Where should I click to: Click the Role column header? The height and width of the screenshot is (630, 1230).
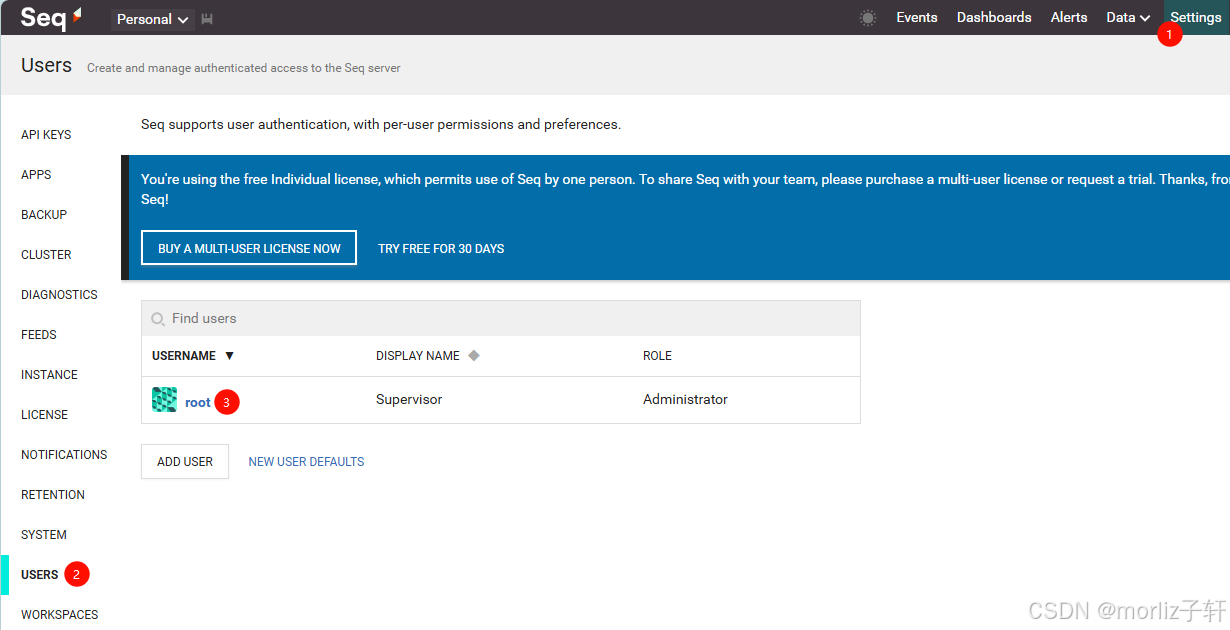[657, 356]
